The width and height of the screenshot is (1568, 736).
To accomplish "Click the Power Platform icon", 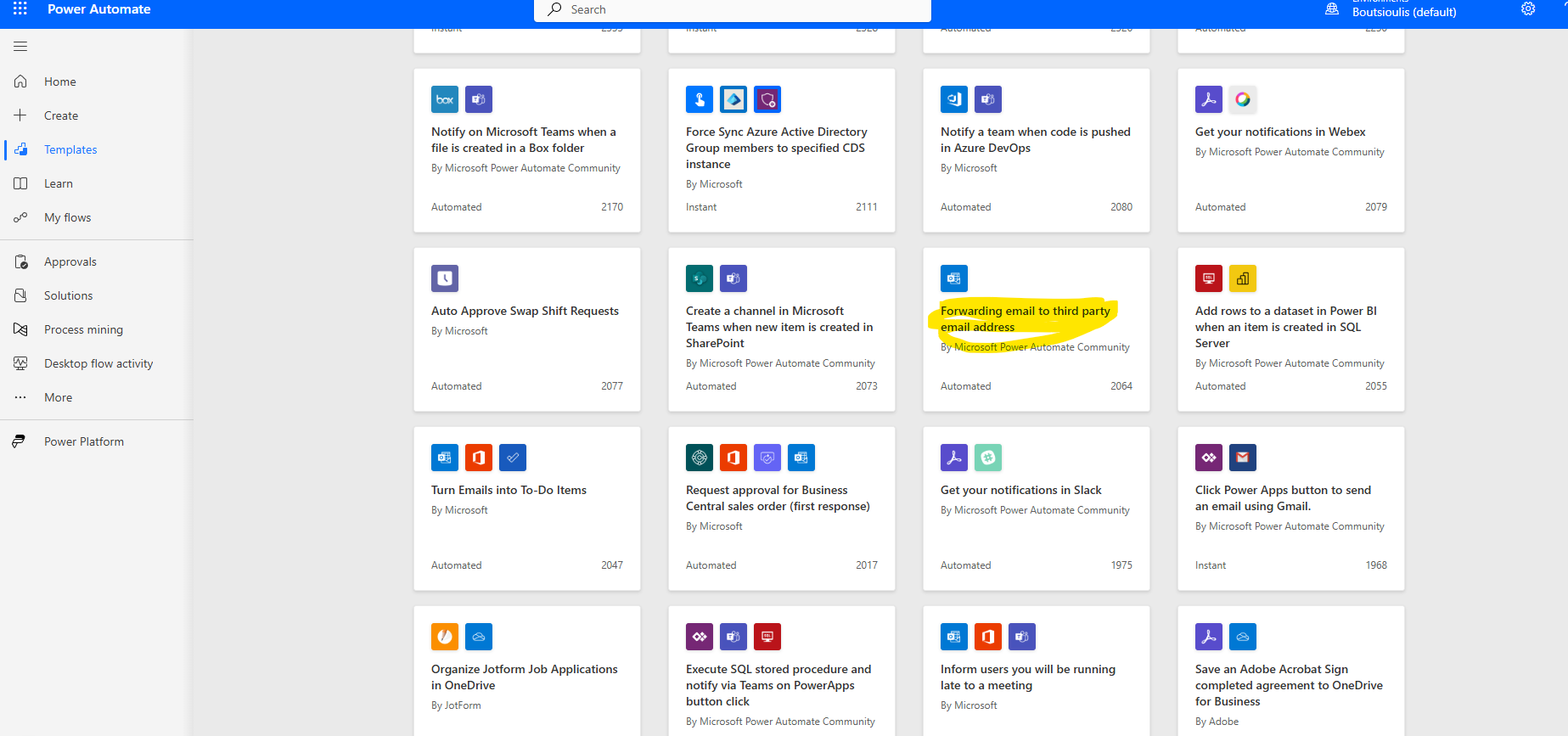I will [19, 441].
